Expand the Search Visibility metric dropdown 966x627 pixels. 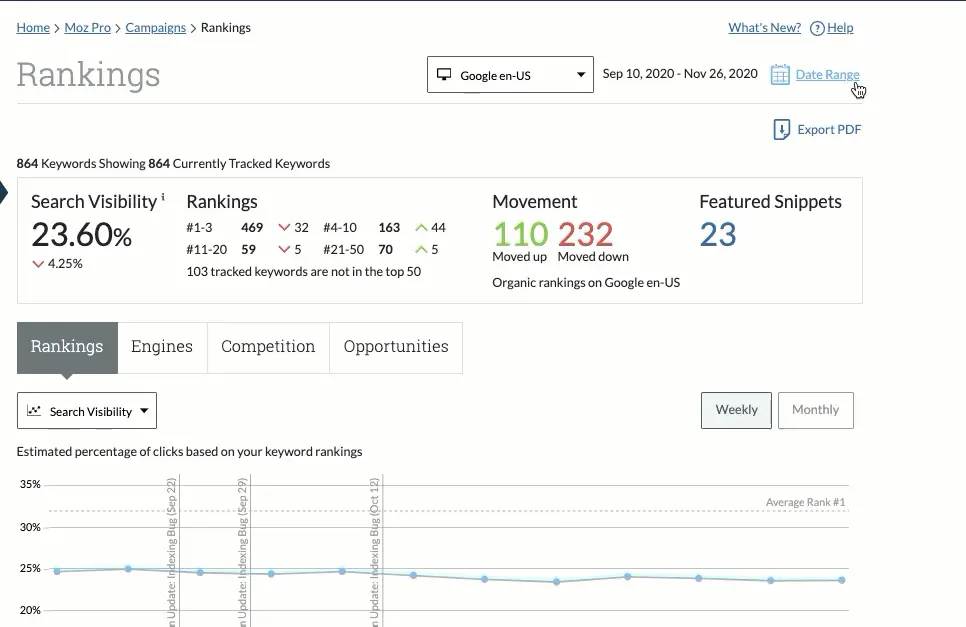87,411
